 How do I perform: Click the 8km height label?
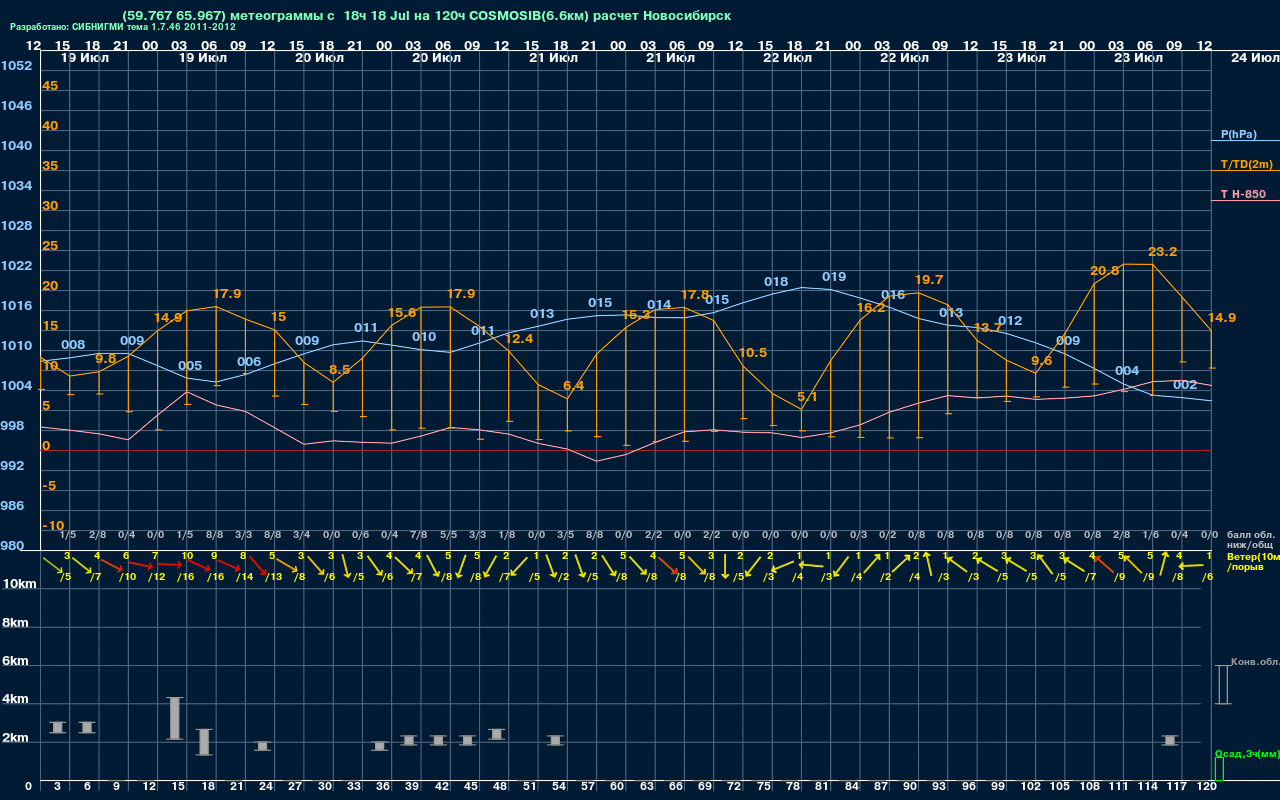tap(15, 623)
